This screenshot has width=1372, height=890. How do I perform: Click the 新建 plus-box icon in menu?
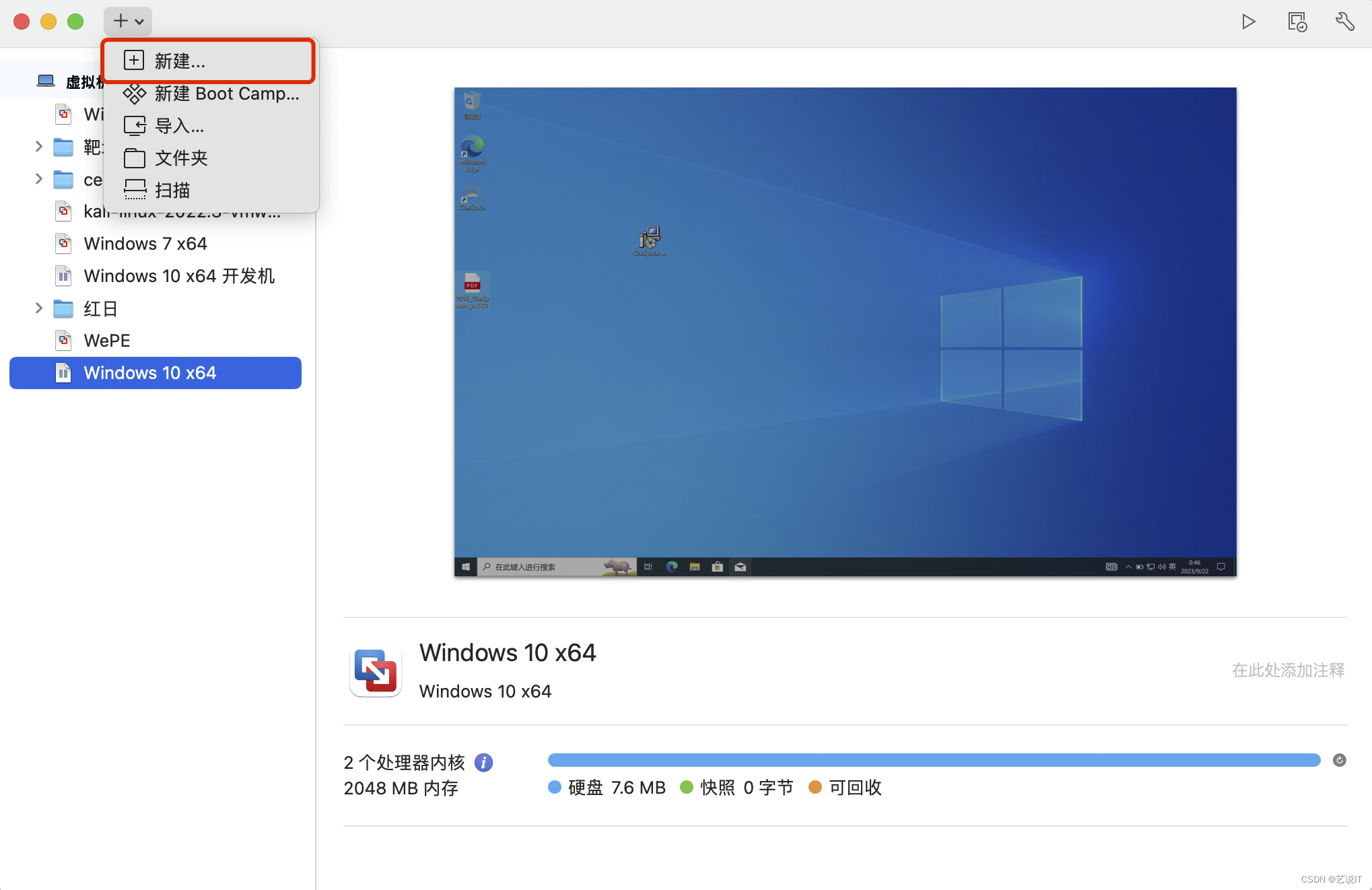click(134, 60)
